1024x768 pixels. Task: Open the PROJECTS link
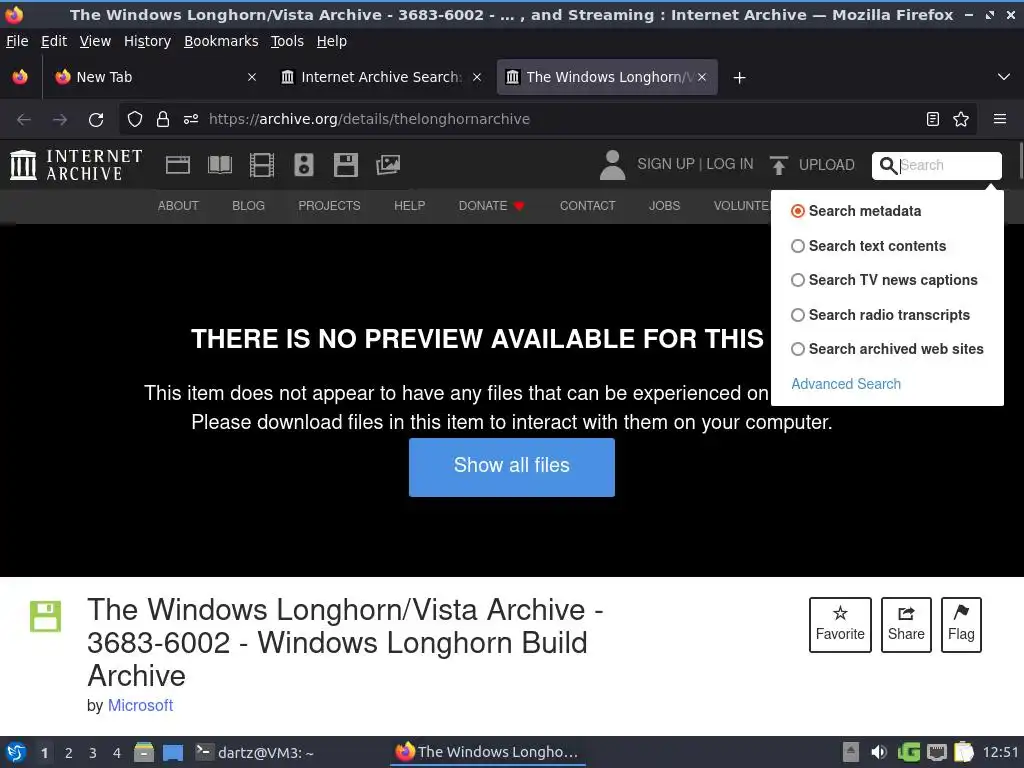click(x=329, y=206)
